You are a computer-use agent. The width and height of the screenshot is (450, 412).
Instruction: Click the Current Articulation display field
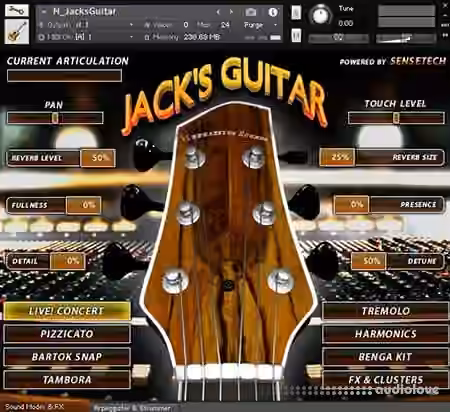tap(64, 76)
